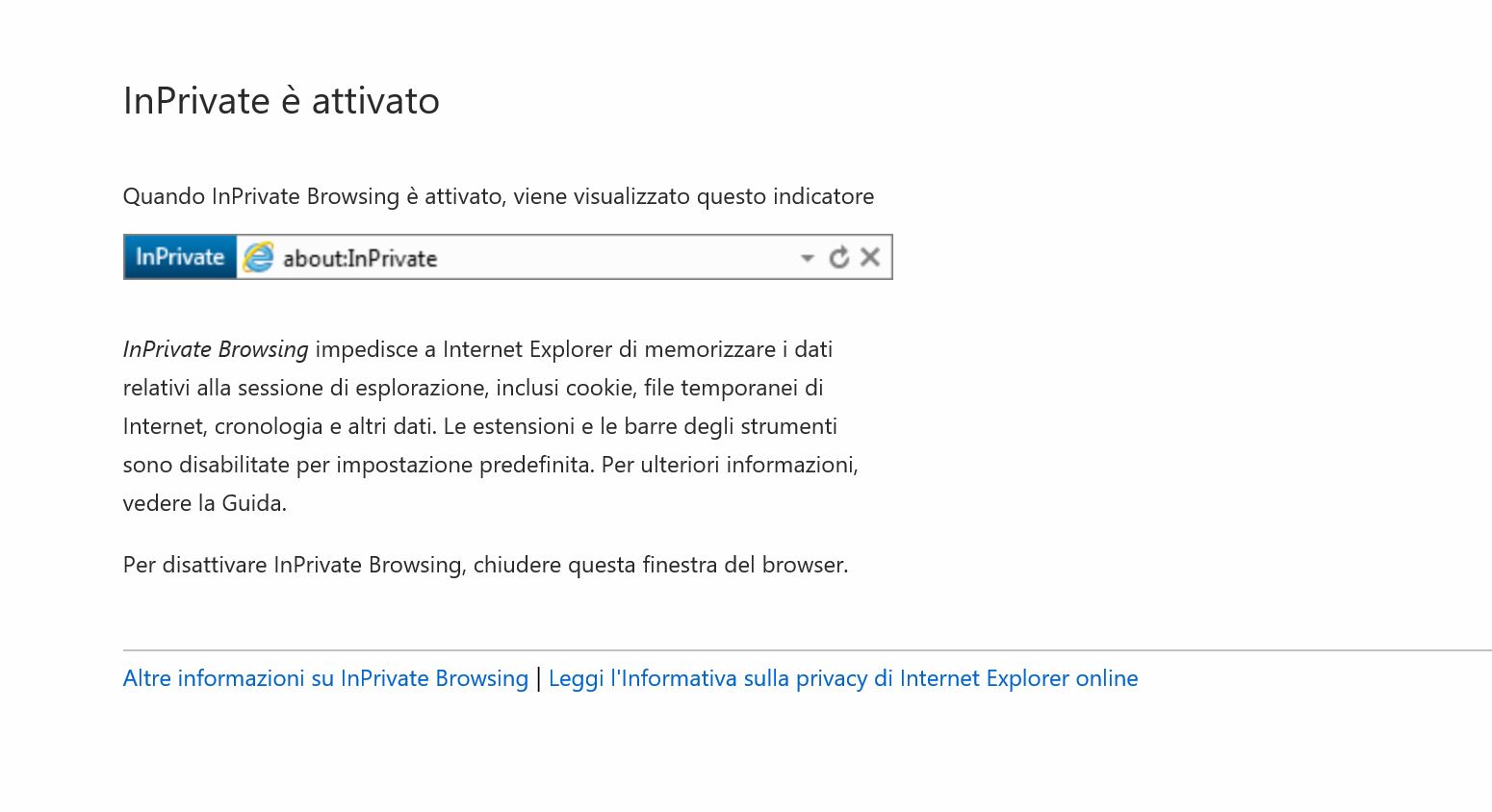Open the Informativa sulla privacy di Internet Explorer link
This screenshot has height=812, width=1492.
(x=843, y=678)
